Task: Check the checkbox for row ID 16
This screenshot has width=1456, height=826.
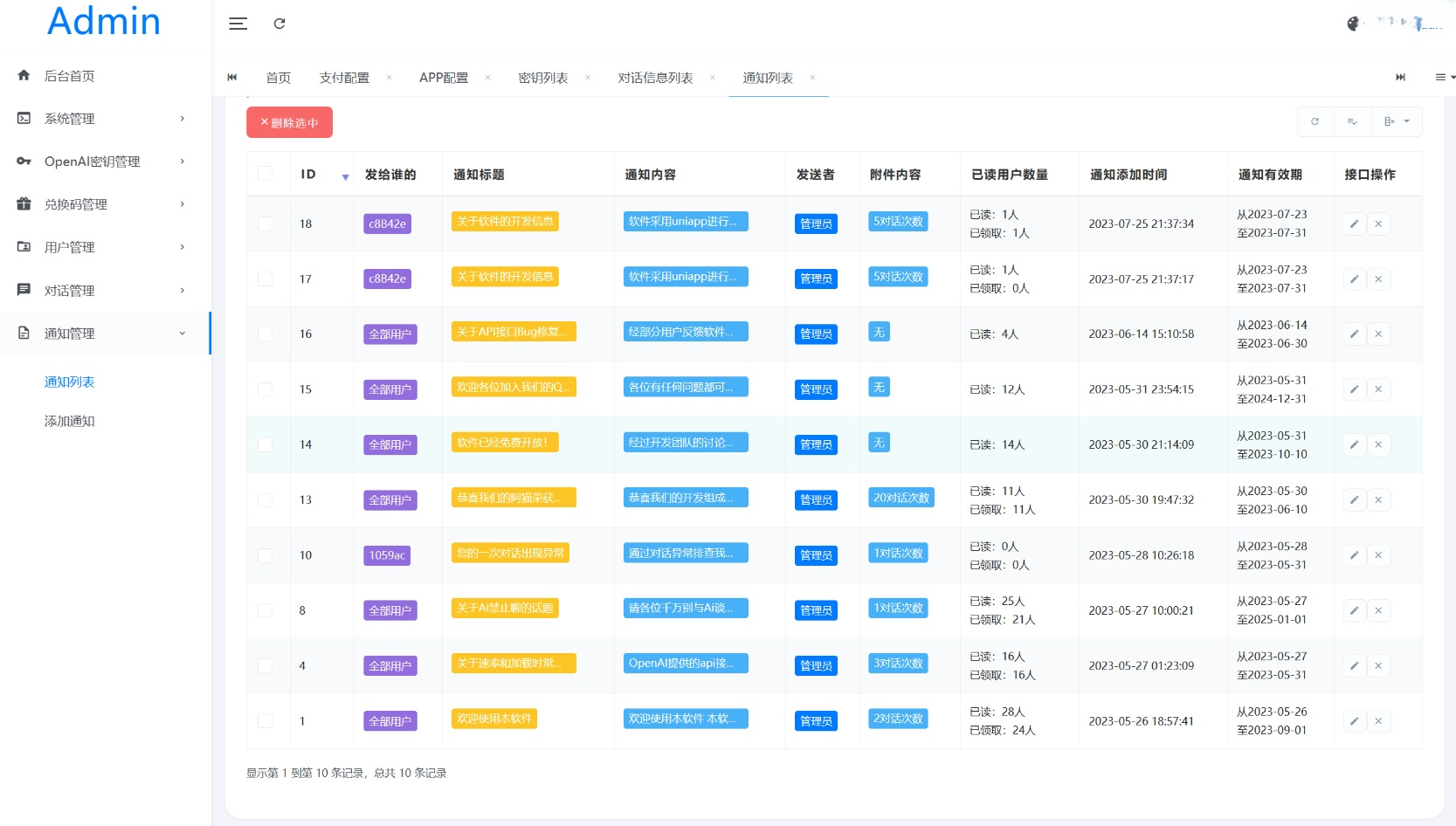Action: pyautogui.click(x=265, y=334)
